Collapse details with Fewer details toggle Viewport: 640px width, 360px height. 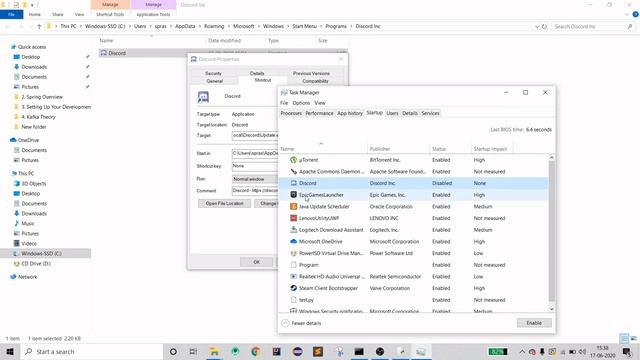pos(302,323)
